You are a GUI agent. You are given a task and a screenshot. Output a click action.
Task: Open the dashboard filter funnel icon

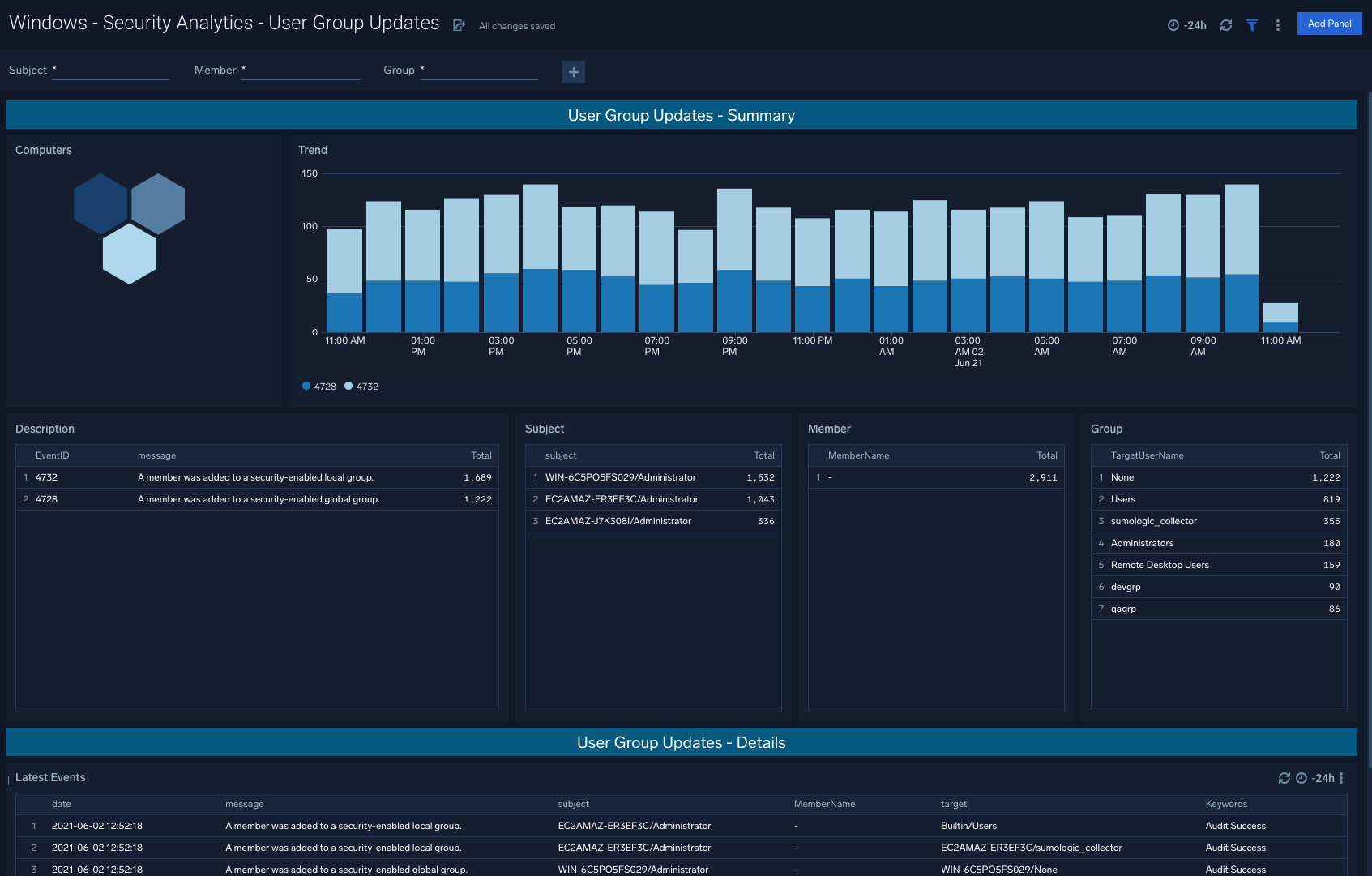1252,25
